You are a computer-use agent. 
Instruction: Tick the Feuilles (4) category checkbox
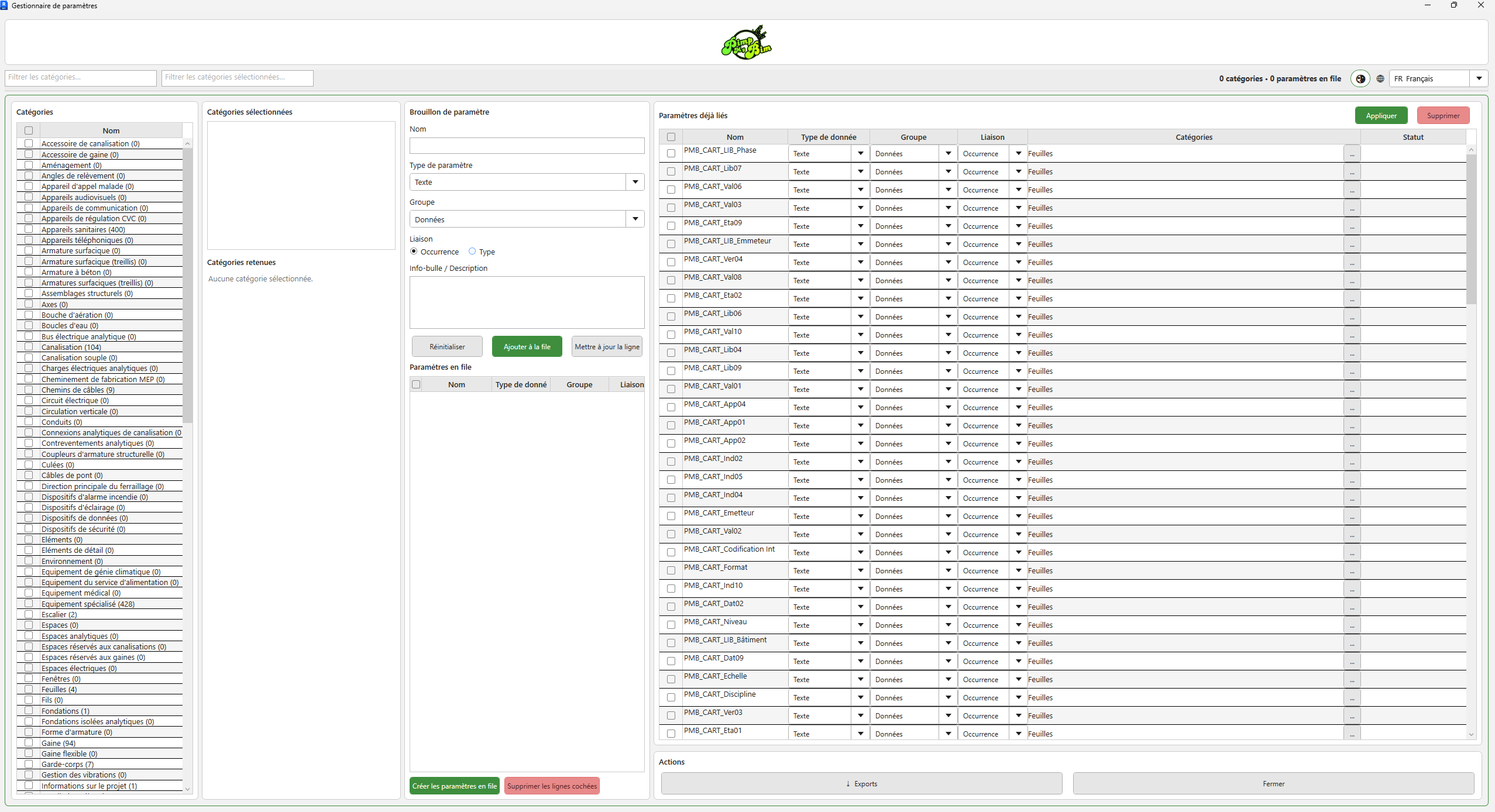tap(29, 689)
